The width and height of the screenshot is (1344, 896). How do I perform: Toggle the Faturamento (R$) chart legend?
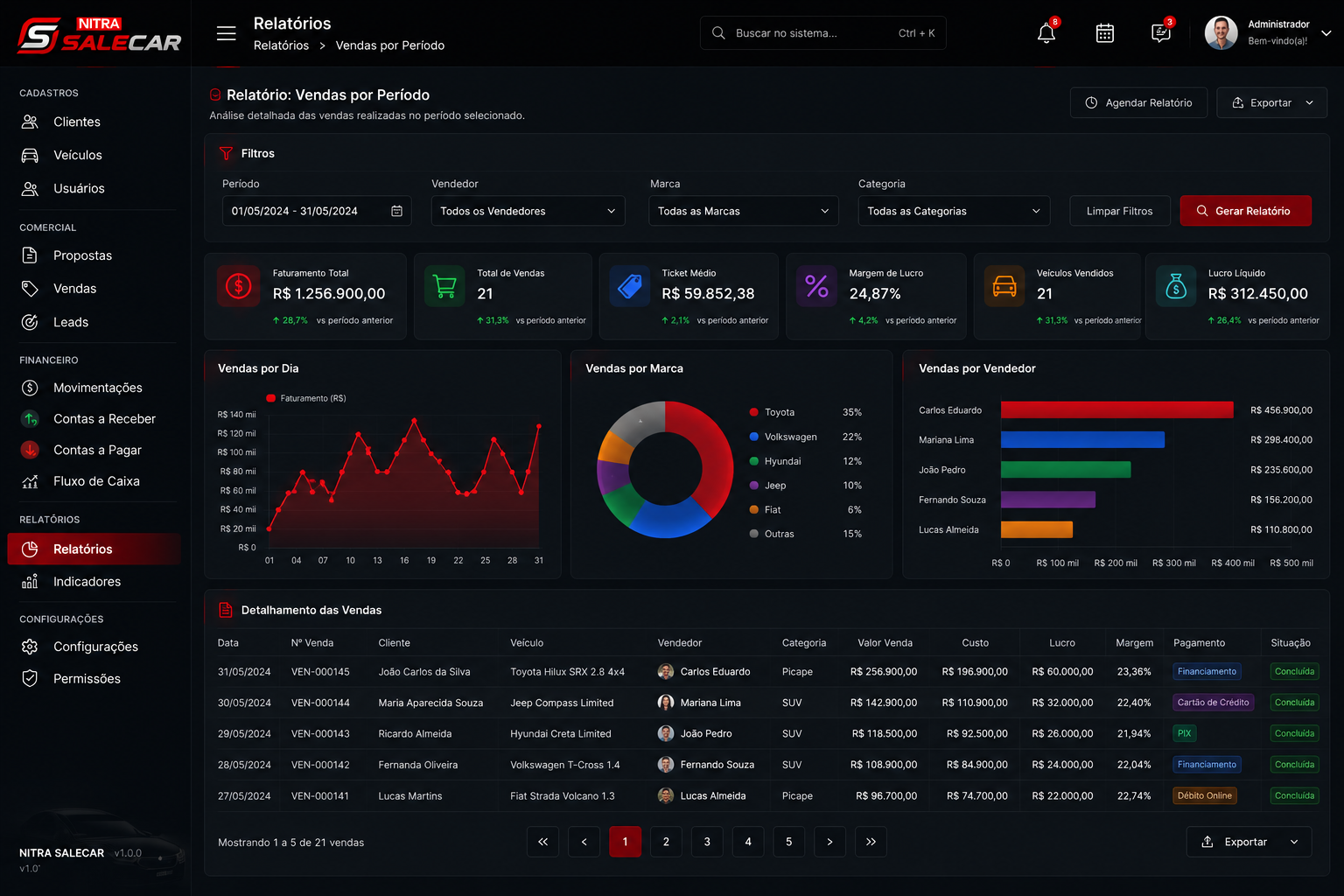pos(306,398)
